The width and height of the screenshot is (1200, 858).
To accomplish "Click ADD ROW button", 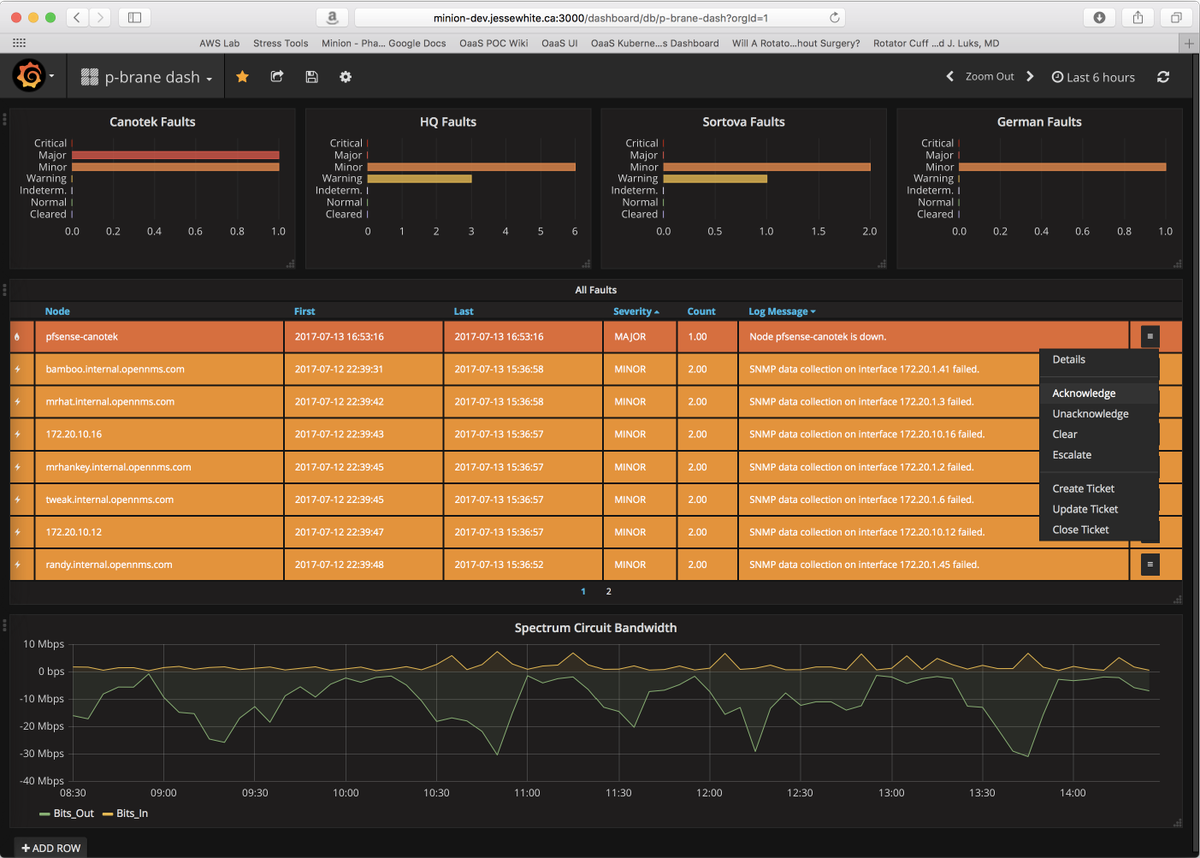I will pos(50,848).
